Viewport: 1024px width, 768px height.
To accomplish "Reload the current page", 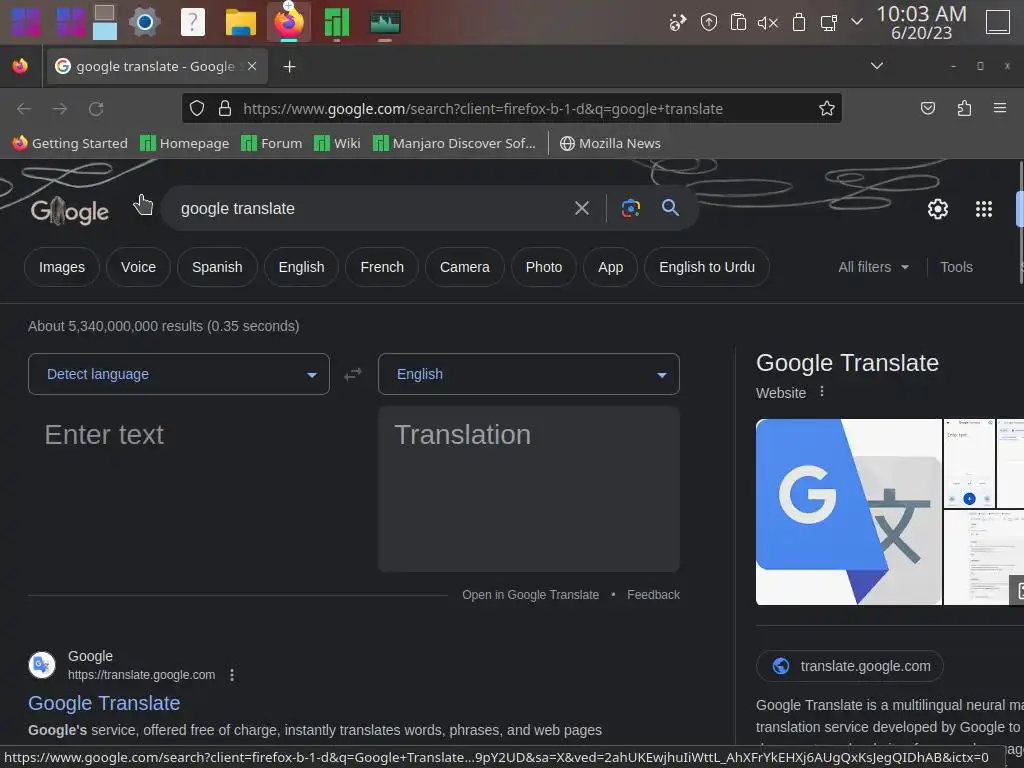I will pos(96,108).
